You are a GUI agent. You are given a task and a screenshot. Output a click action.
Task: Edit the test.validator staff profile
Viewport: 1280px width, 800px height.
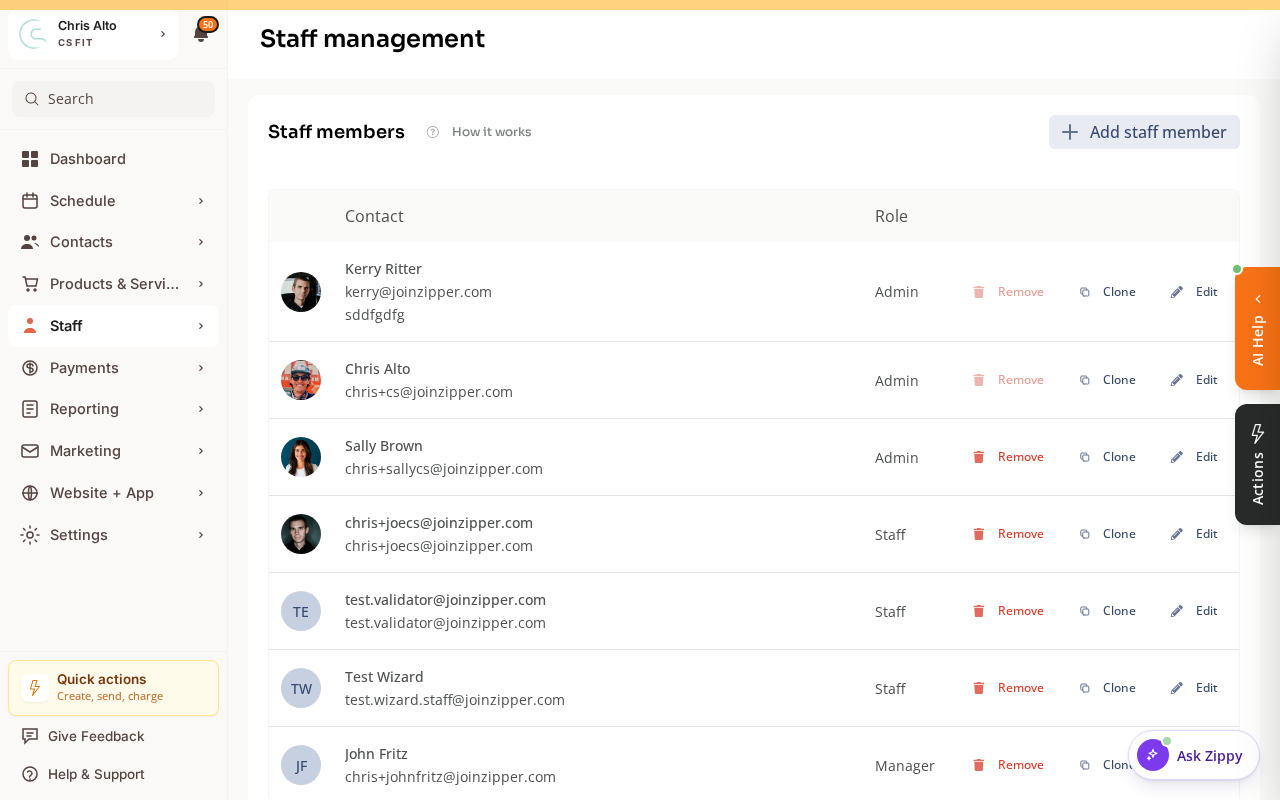coord(1193,611)
